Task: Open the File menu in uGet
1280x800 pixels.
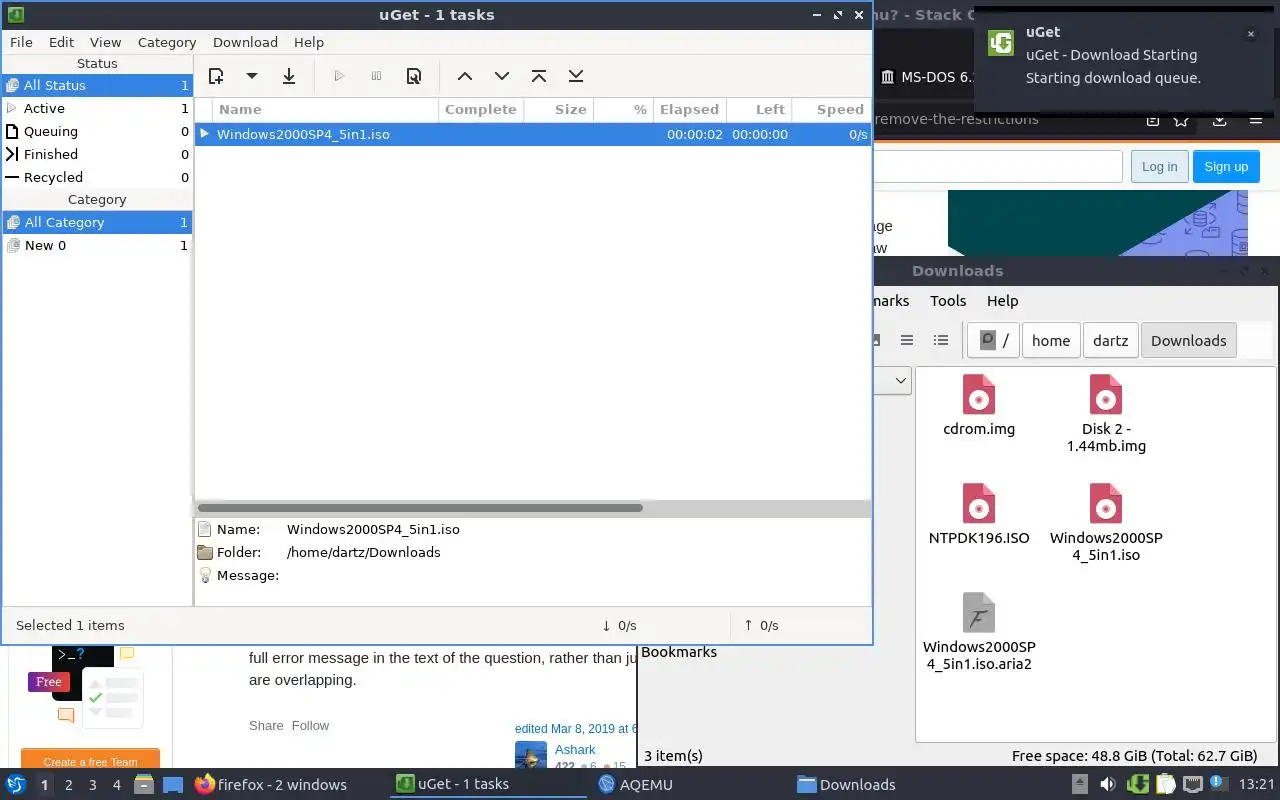Action: (21, 42)
